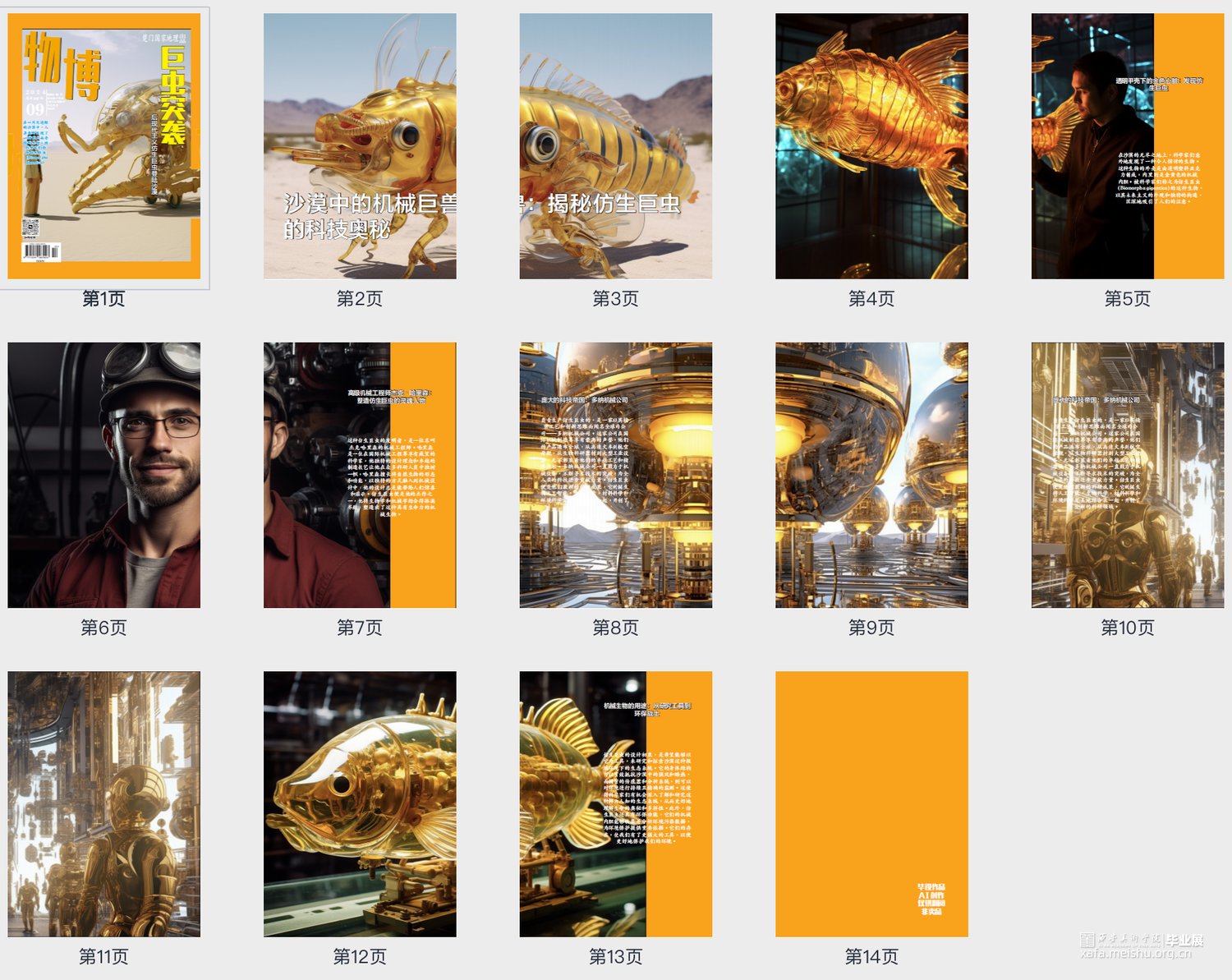Click the "第8页" page label

(615, 628)
